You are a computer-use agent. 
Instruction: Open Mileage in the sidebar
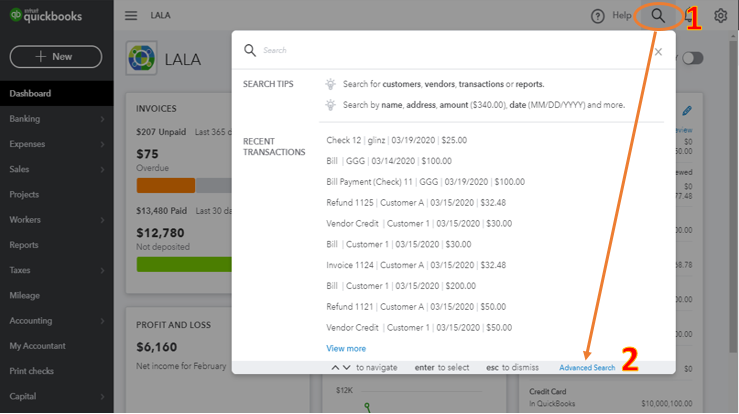pyautogui.click(x=57, y=295)
